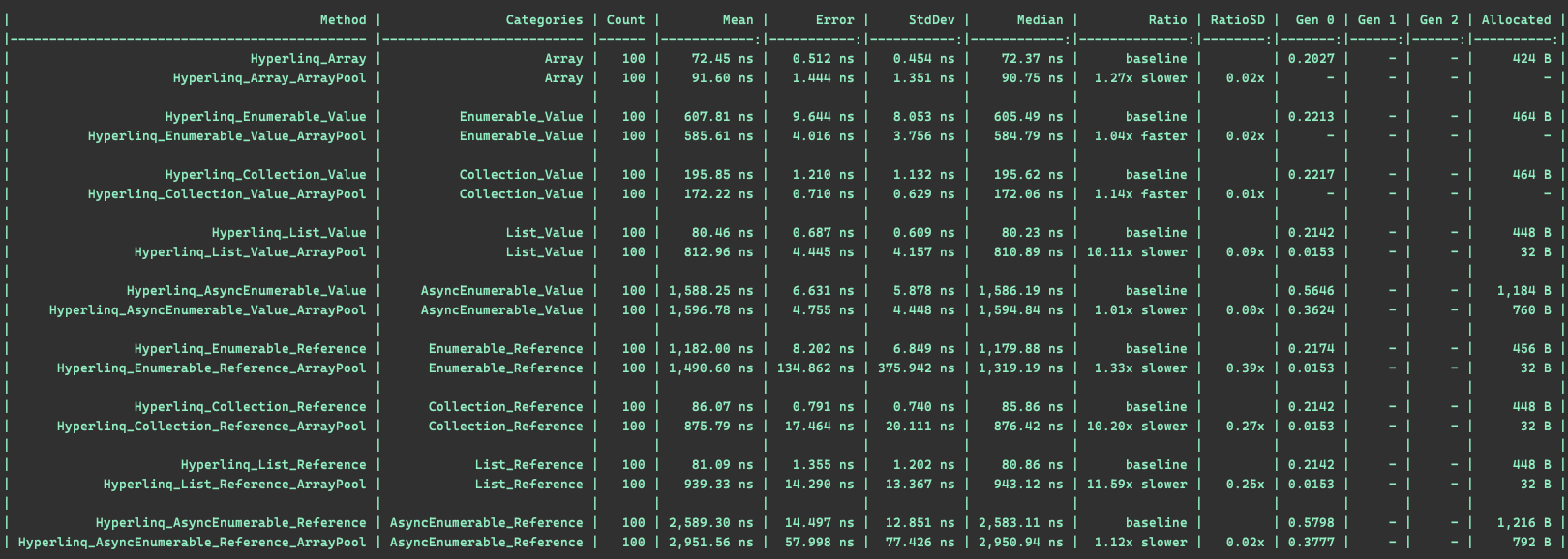Click the allocated value 1,216 B

[1524, 522]
